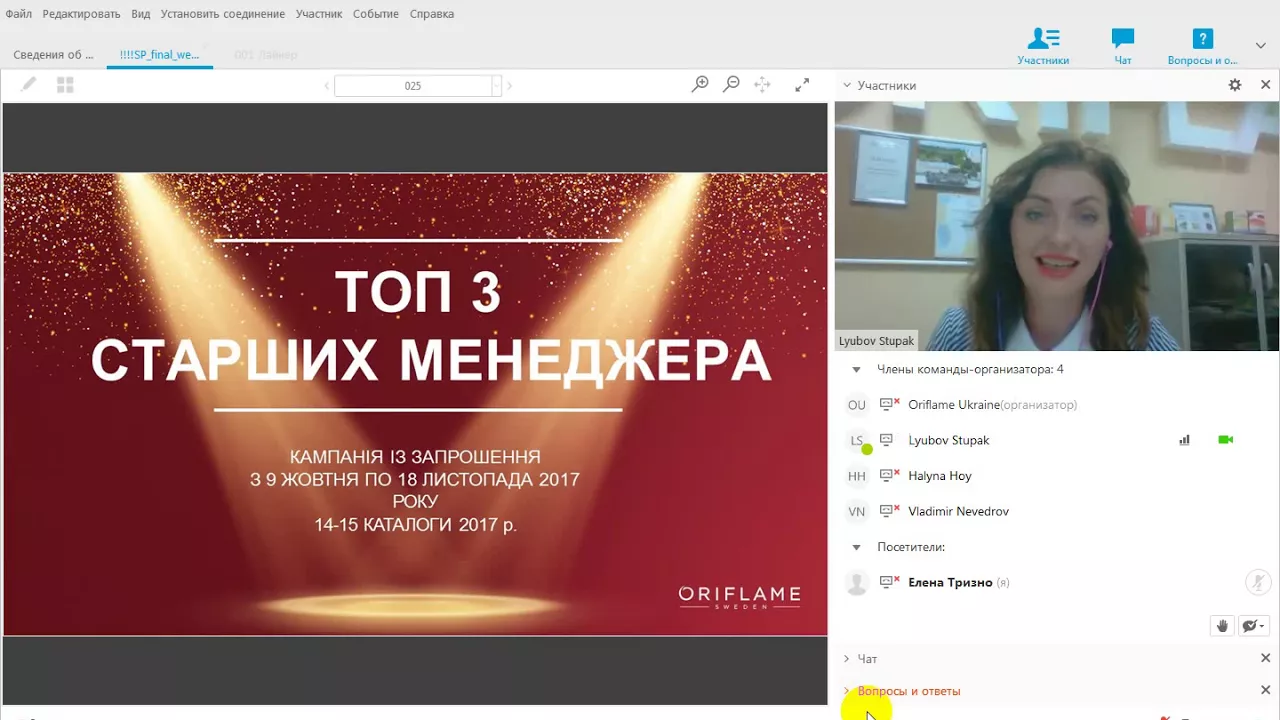Screen dimensions: 1280x720
Task: Switch to the Сведения об... tab
Action: [53, 55]
